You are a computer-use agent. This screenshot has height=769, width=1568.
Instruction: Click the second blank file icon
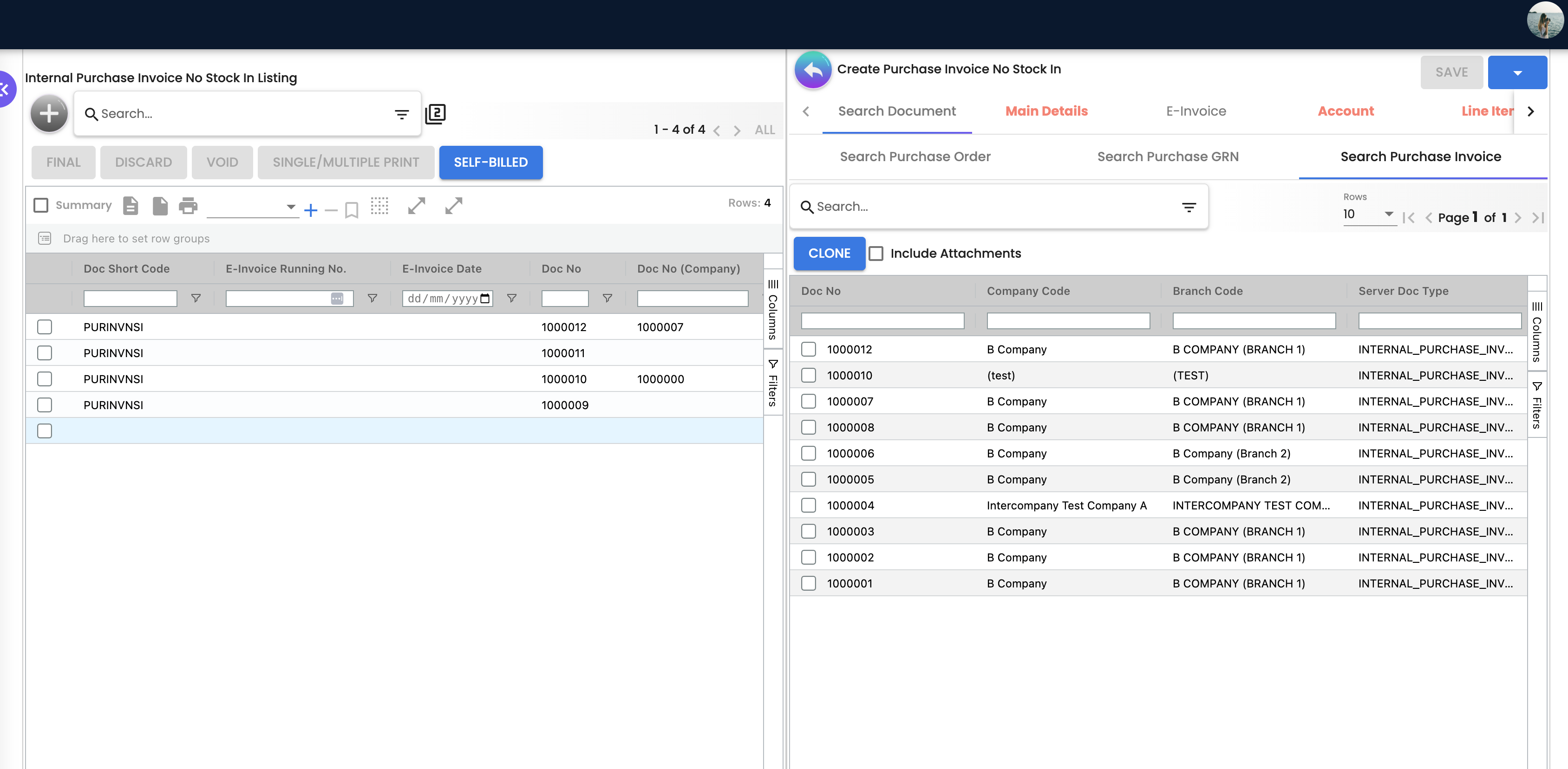point(160,206)
